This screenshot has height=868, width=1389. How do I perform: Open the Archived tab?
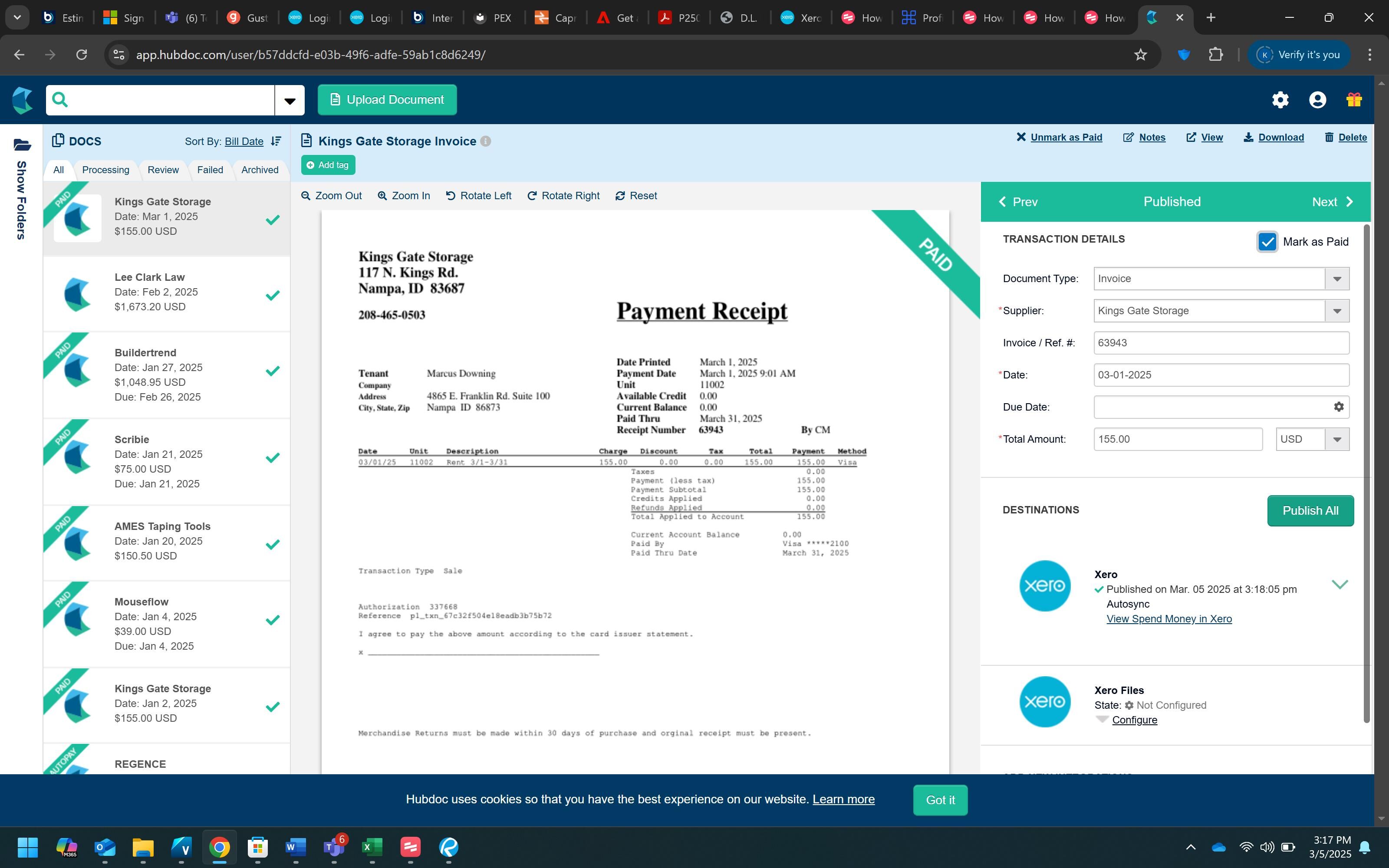click(x=260, y=170)
